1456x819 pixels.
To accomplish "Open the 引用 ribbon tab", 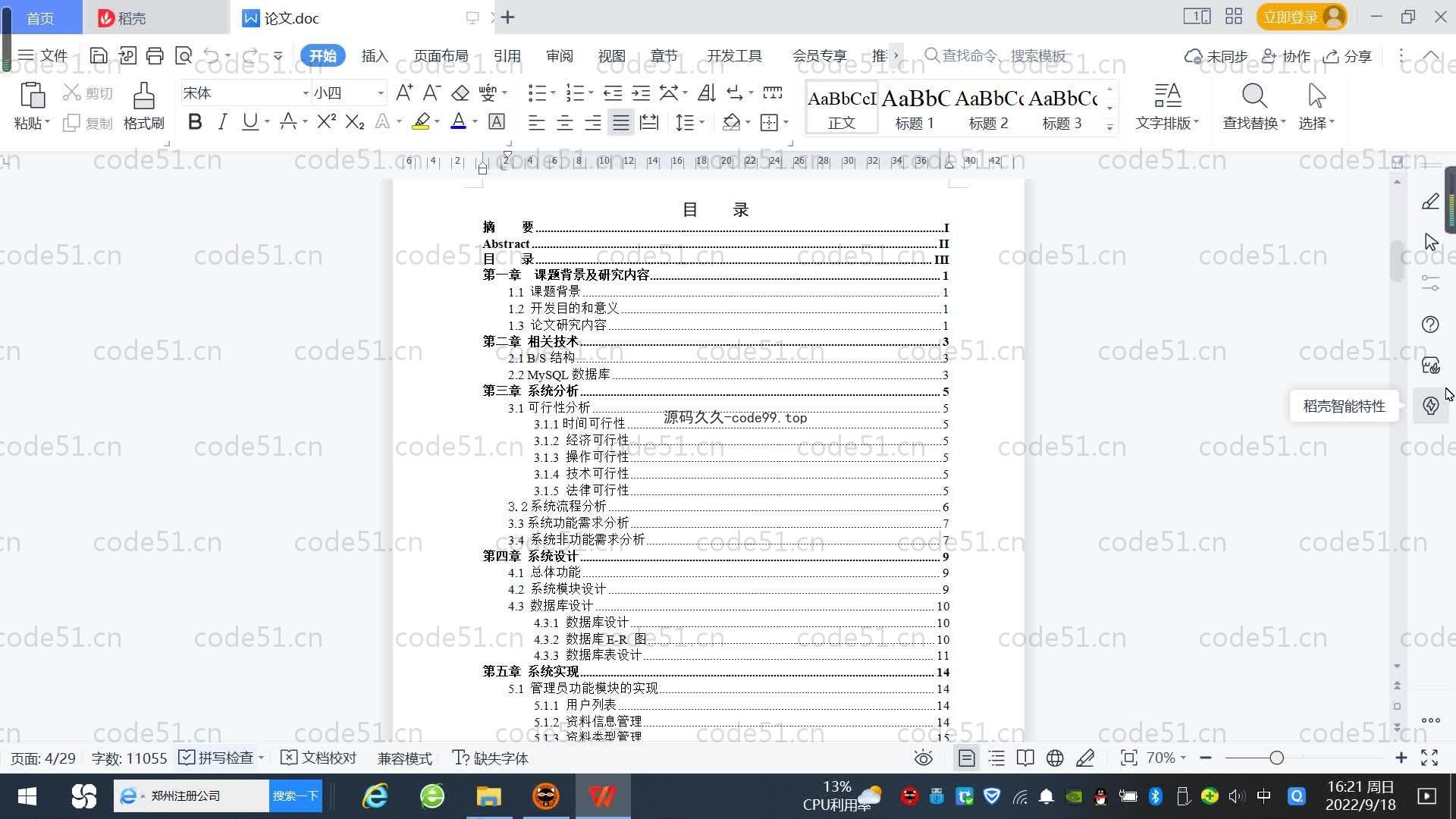I will tap(507, 55).
